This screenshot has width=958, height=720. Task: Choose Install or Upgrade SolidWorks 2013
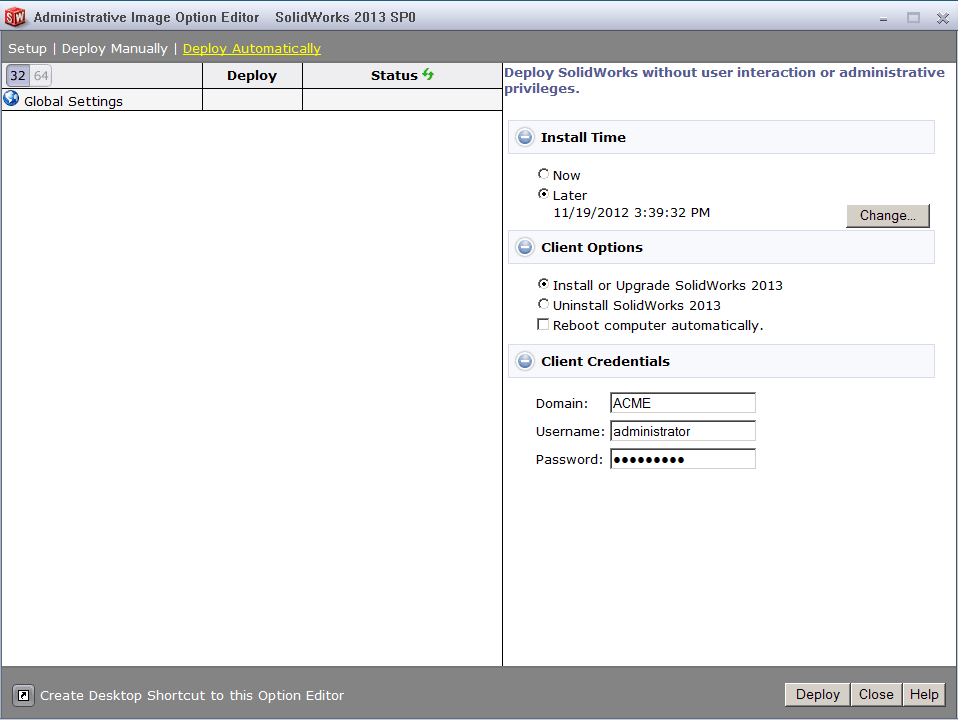543,284
